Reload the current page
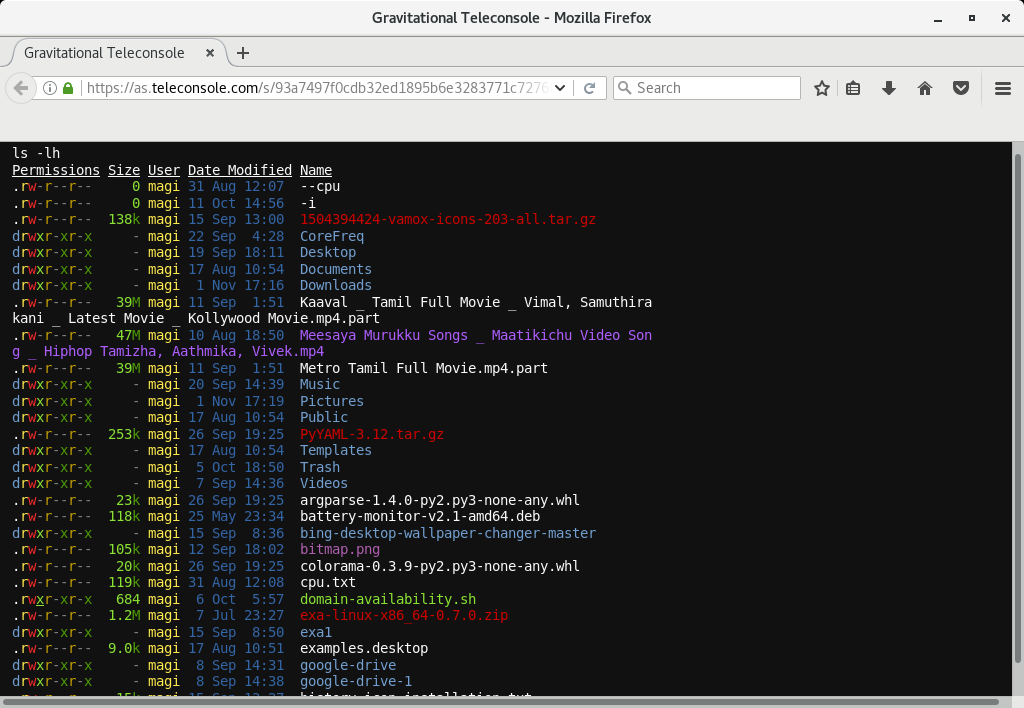This screenshot has height=708, width=1024. (589, 88)
